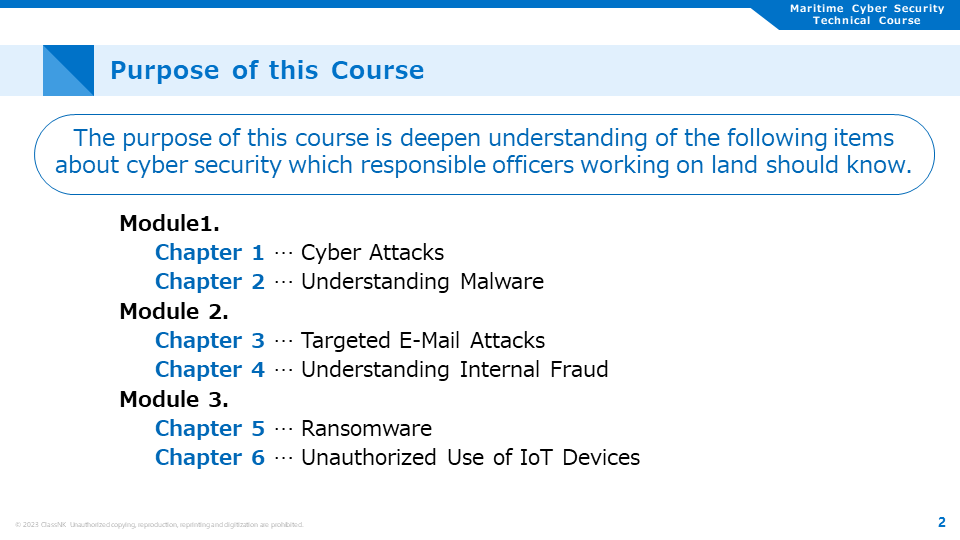Click the Chapter 3 label
The image size is (960, 540).
[209, 340]
